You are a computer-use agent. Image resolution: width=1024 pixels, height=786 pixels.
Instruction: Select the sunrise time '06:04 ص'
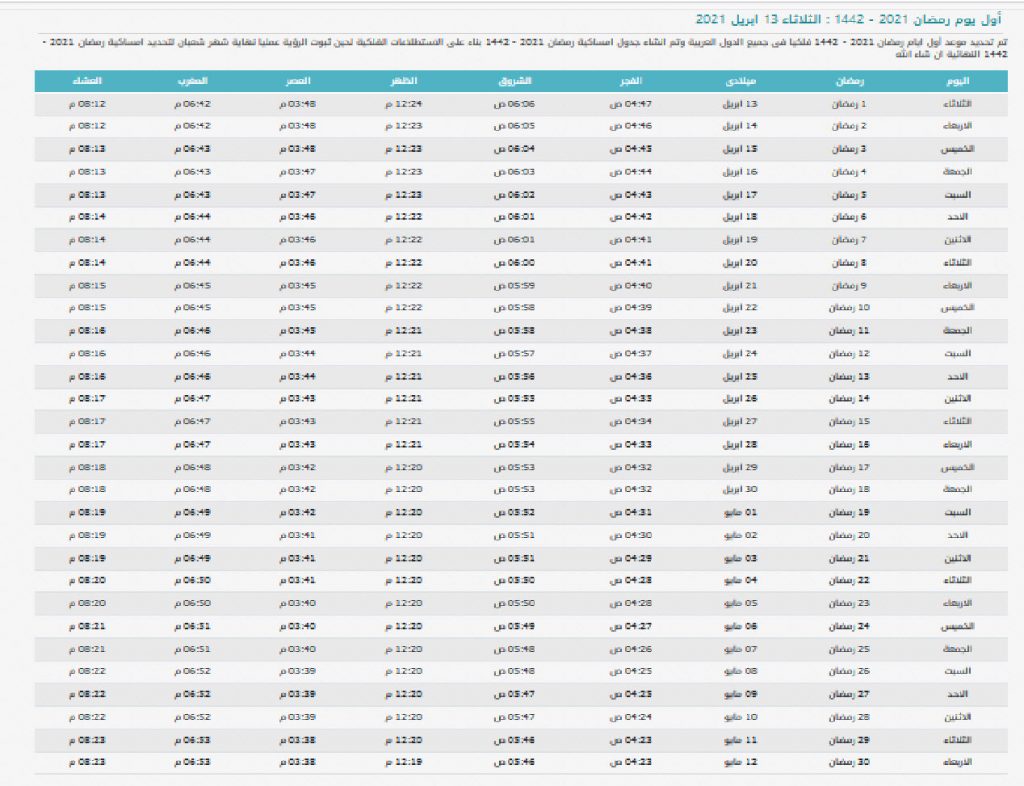[514, 149]
